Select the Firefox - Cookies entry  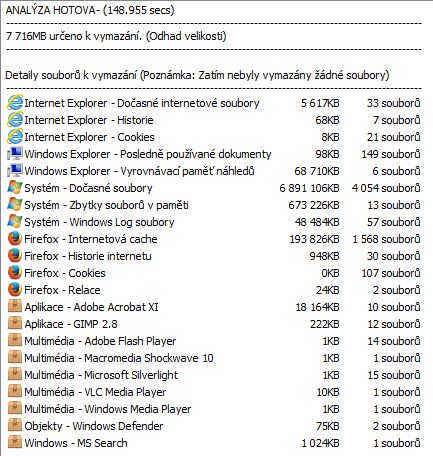click(214, 273)
